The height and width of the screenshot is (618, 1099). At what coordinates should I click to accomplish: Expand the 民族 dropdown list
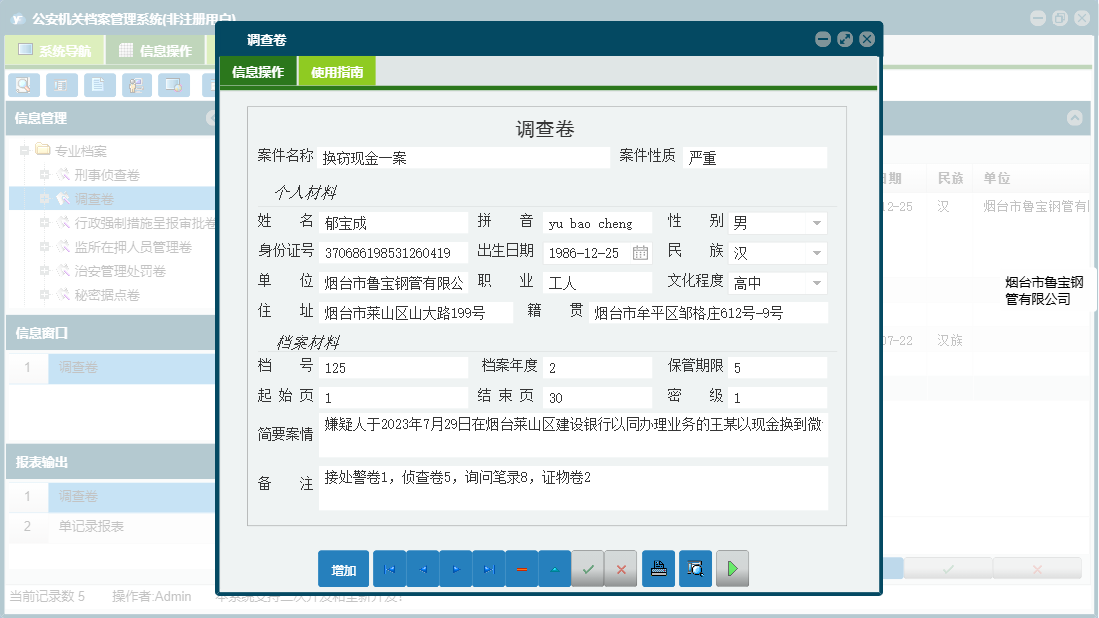(817, 254)
